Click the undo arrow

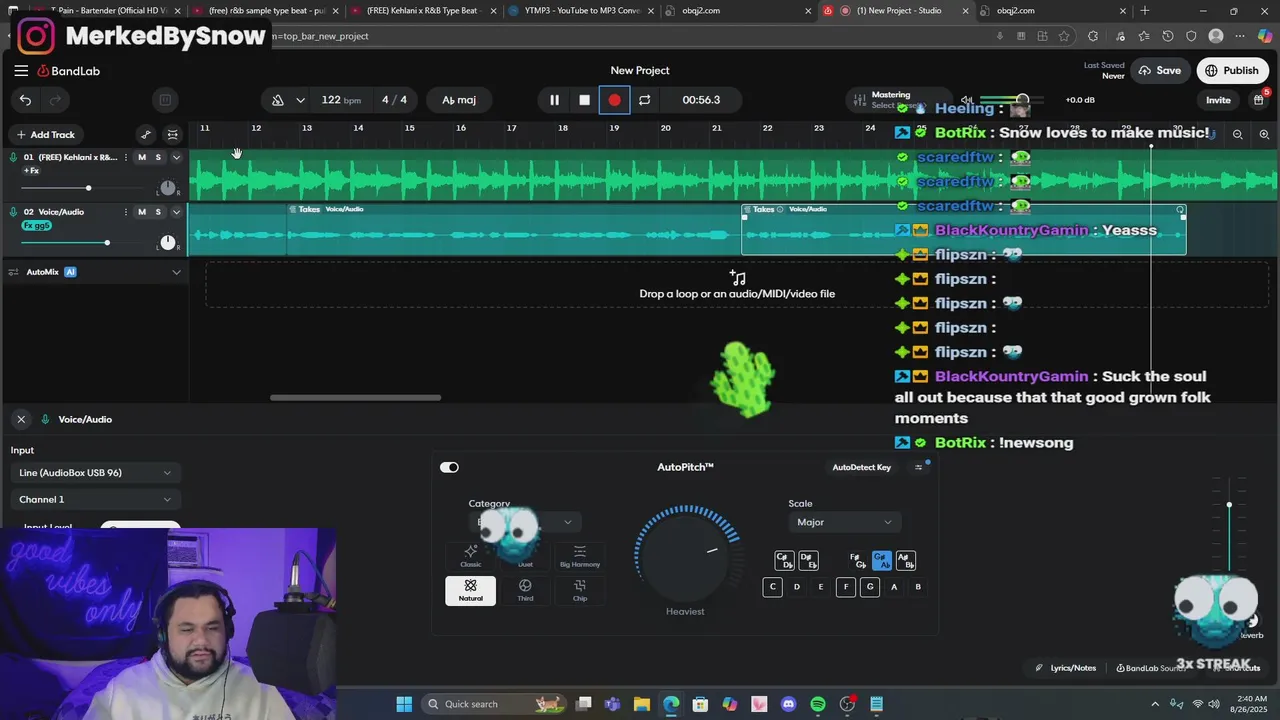(25, 100)
